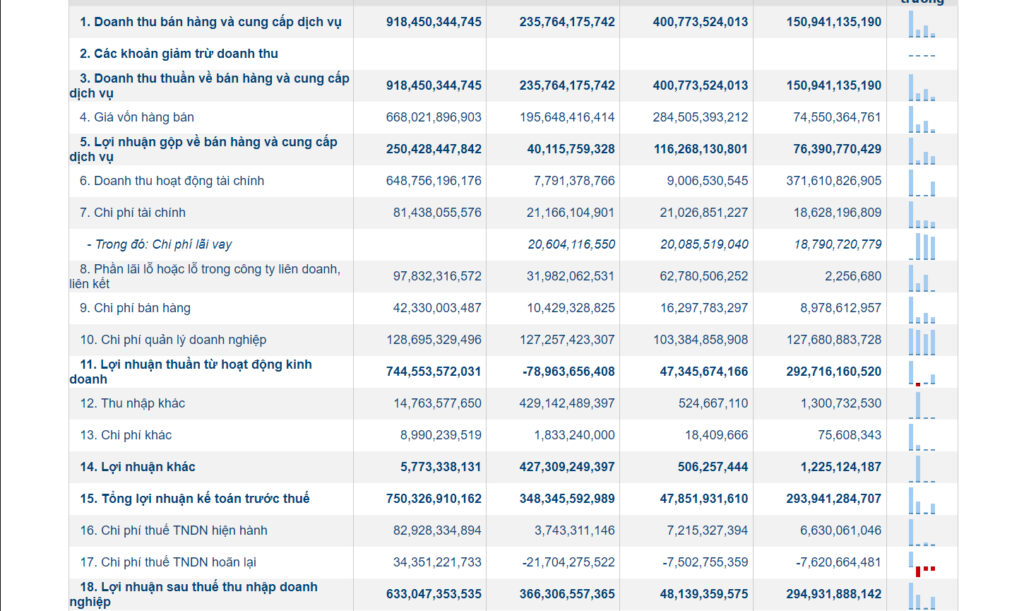View sparkline for Tổng lợi nhuận kế toán trước thuế
1024x611 pixels.
coord(921,501)
